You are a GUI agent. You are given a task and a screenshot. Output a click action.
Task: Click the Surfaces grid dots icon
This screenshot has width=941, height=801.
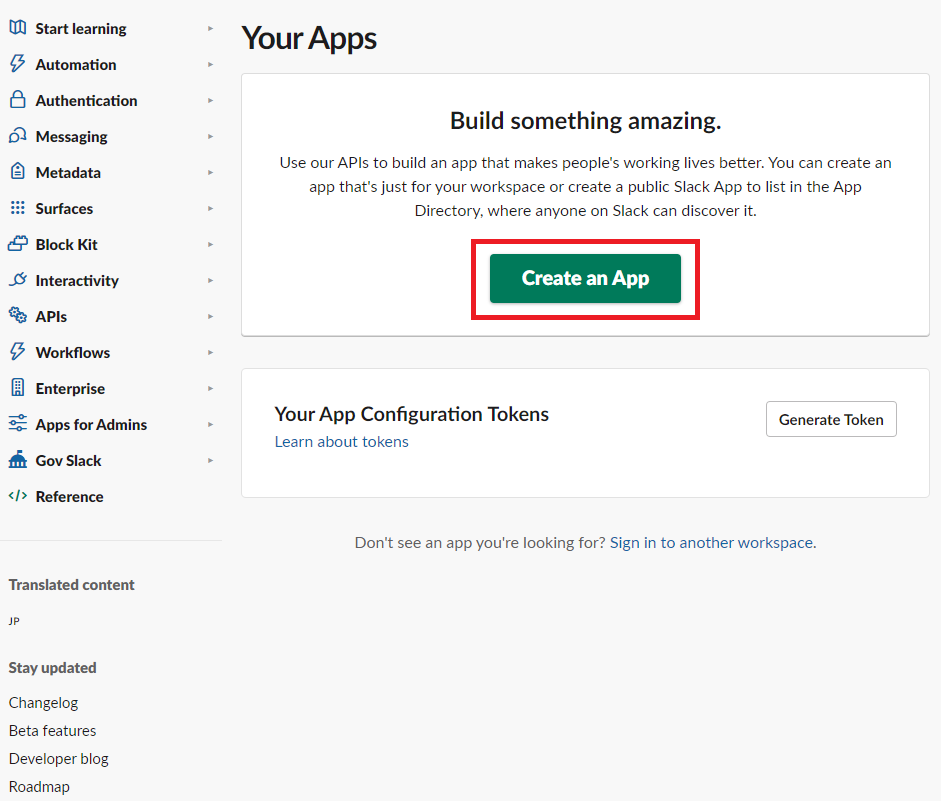(x=17, y=208)
